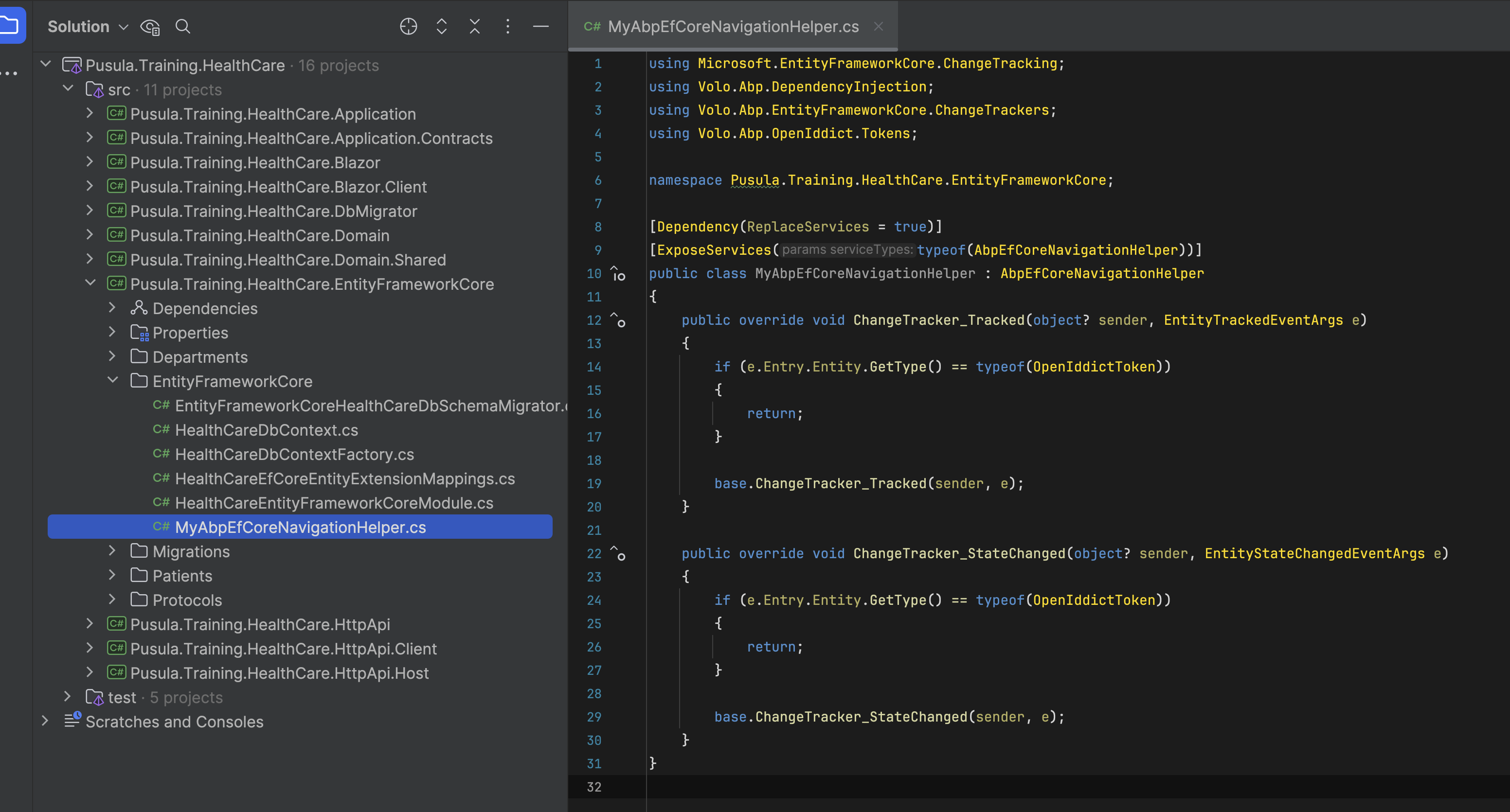Click the search magnifier in Solution panel
1510x812 pixels.
point(182,26)
